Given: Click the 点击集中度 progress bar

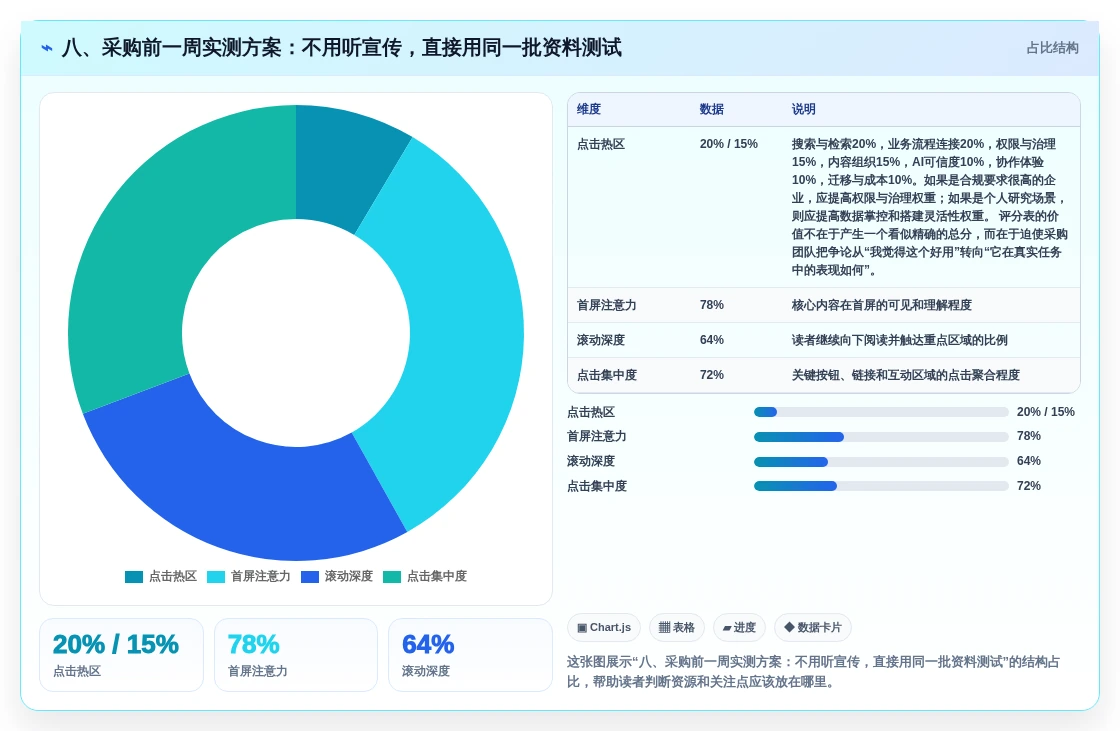Looking at the screenshot, I should click(x=881, y=486).
